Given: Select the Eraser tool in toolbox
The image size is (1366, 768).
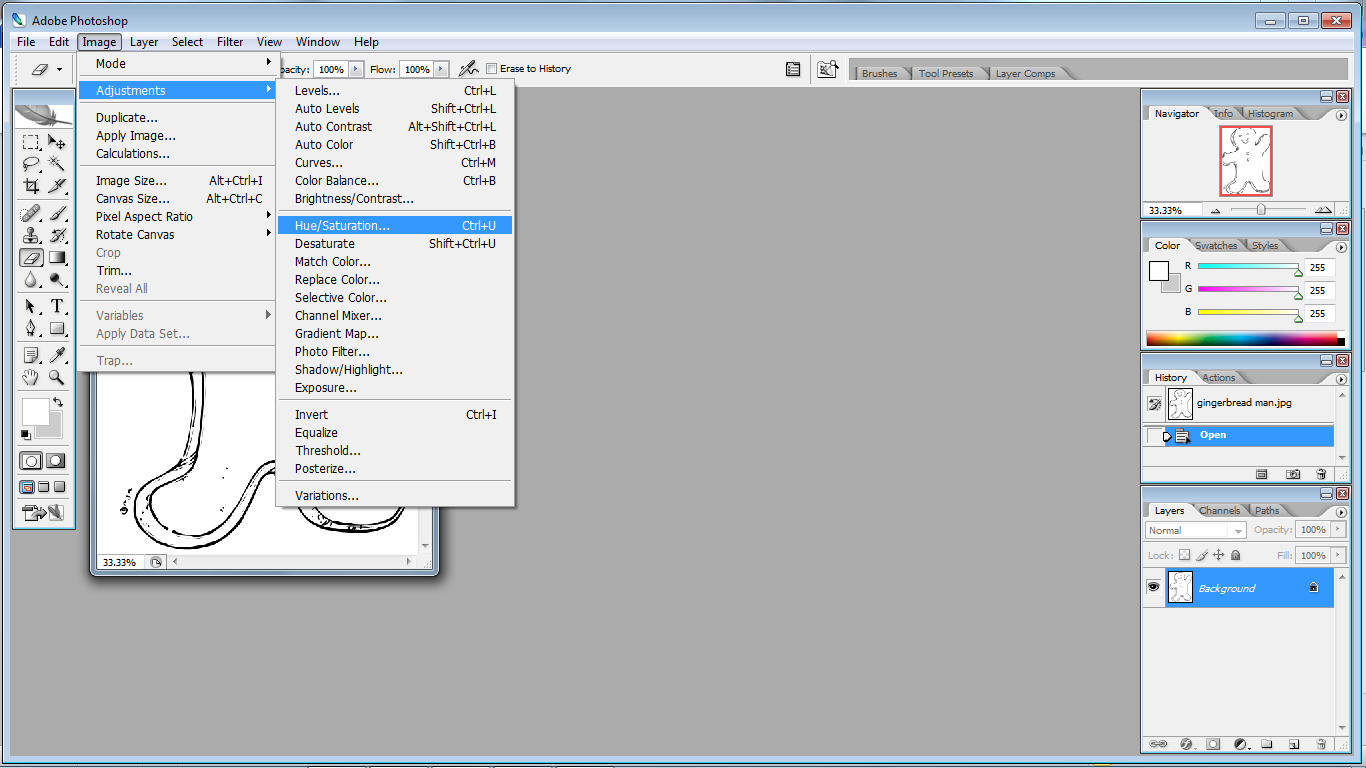Looking at the screenshot, I should [x=31, y=258].
